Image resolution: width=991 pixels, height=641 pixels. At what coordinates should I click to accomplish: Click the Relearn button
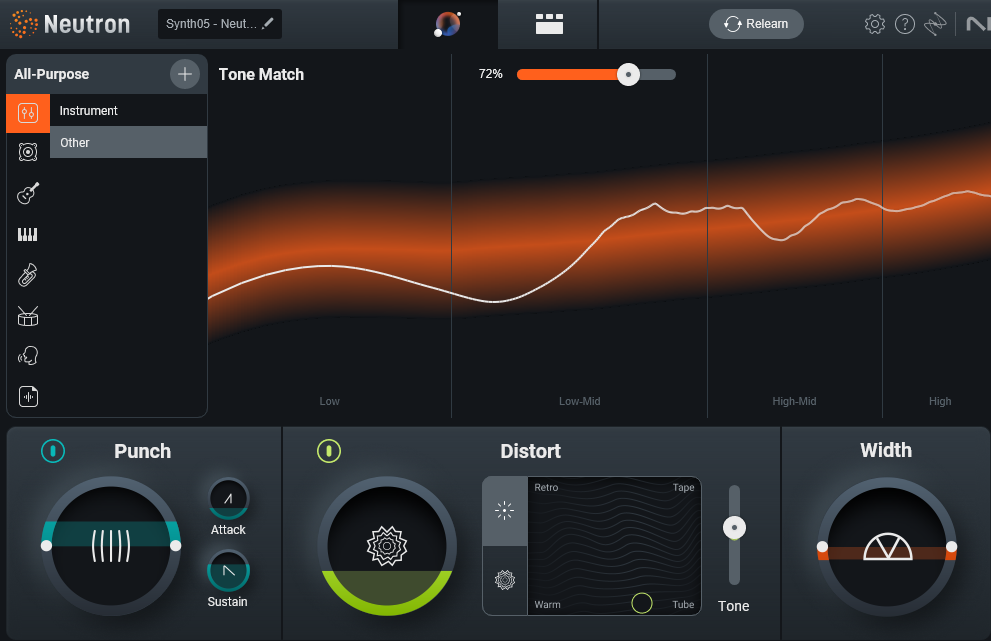pos(756,24)
